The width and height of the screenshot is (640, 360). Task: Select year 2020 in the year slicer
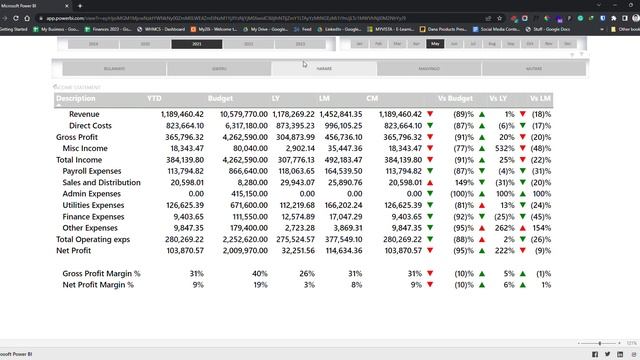[145, 44]
